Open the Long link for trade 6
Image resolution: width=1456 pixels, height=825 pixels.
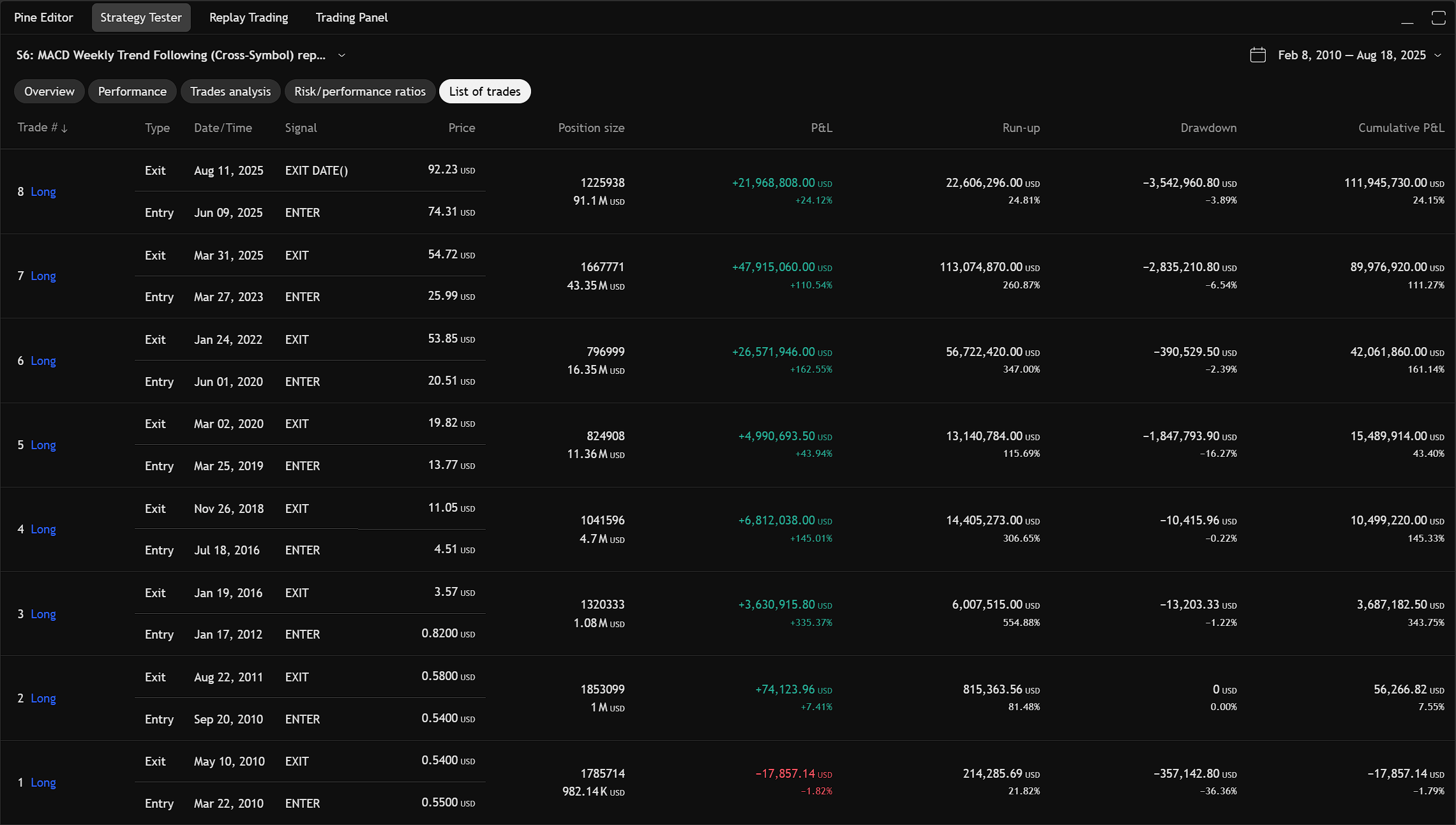pos(43,360)
